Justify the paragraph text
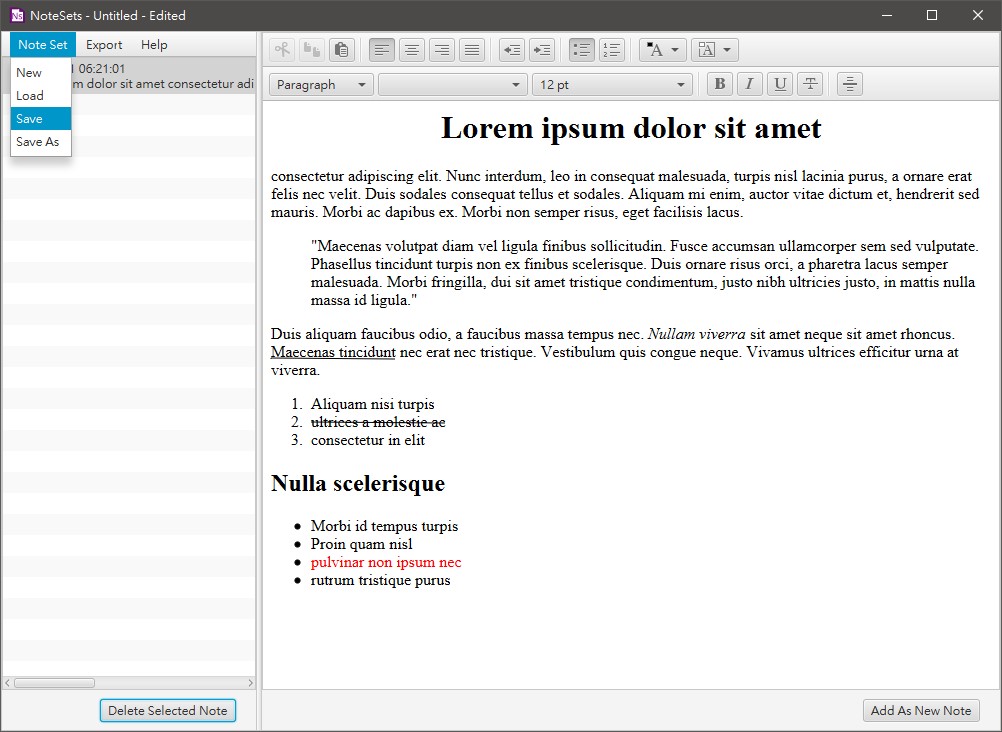The image size is (1002, 732). click(x=471, y=50)
